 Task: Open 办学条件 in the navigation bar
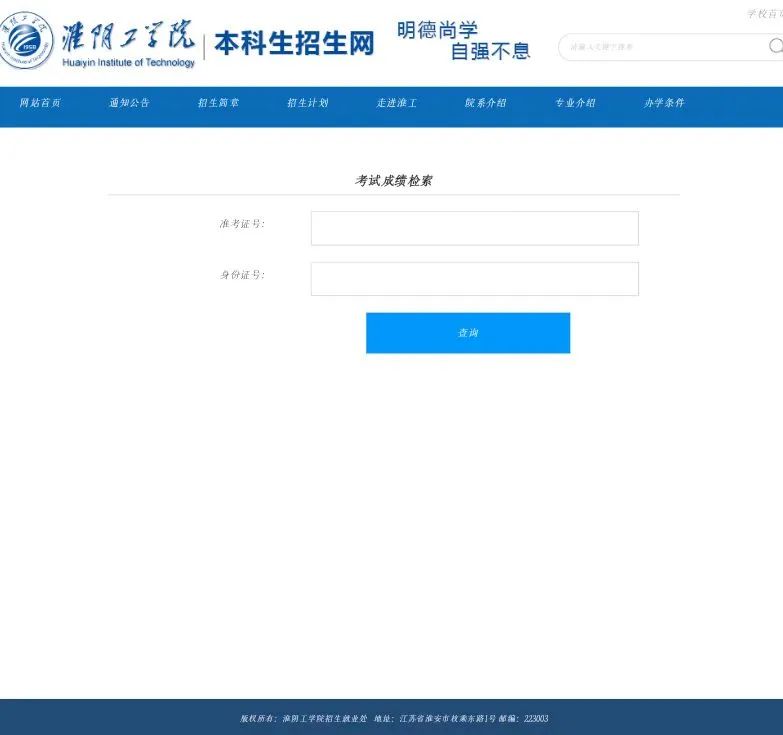click(664, 103)
